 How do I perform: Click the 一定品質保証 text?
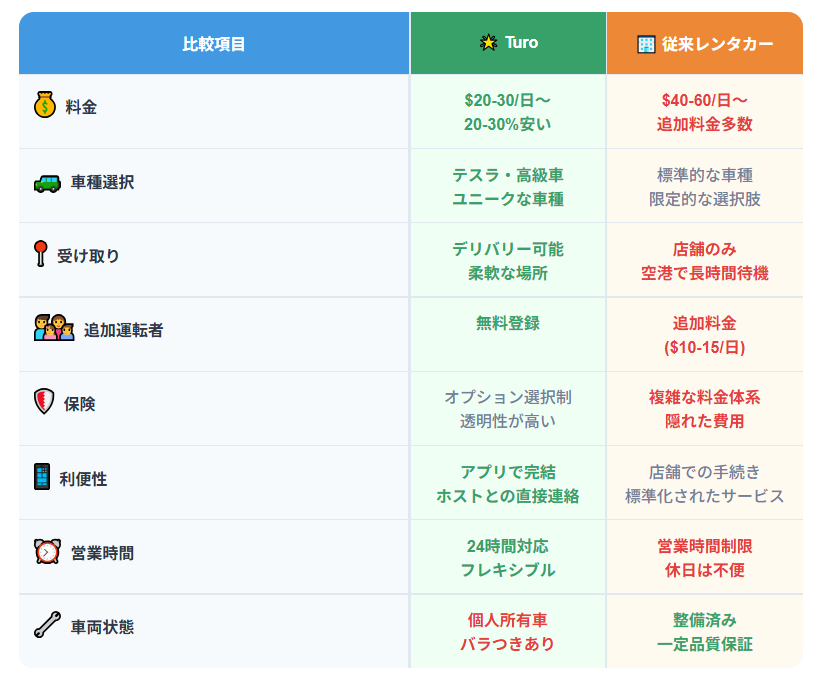(x=705, y=645)
